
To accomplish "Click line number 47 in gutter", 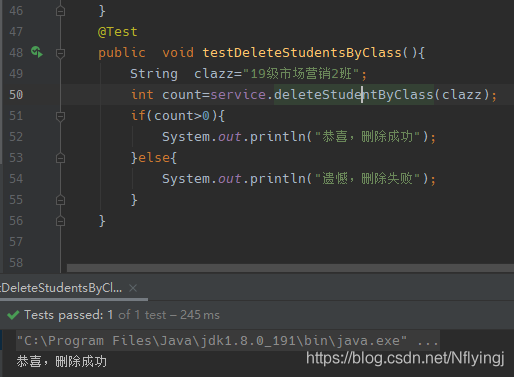I will tap(16, 32).
